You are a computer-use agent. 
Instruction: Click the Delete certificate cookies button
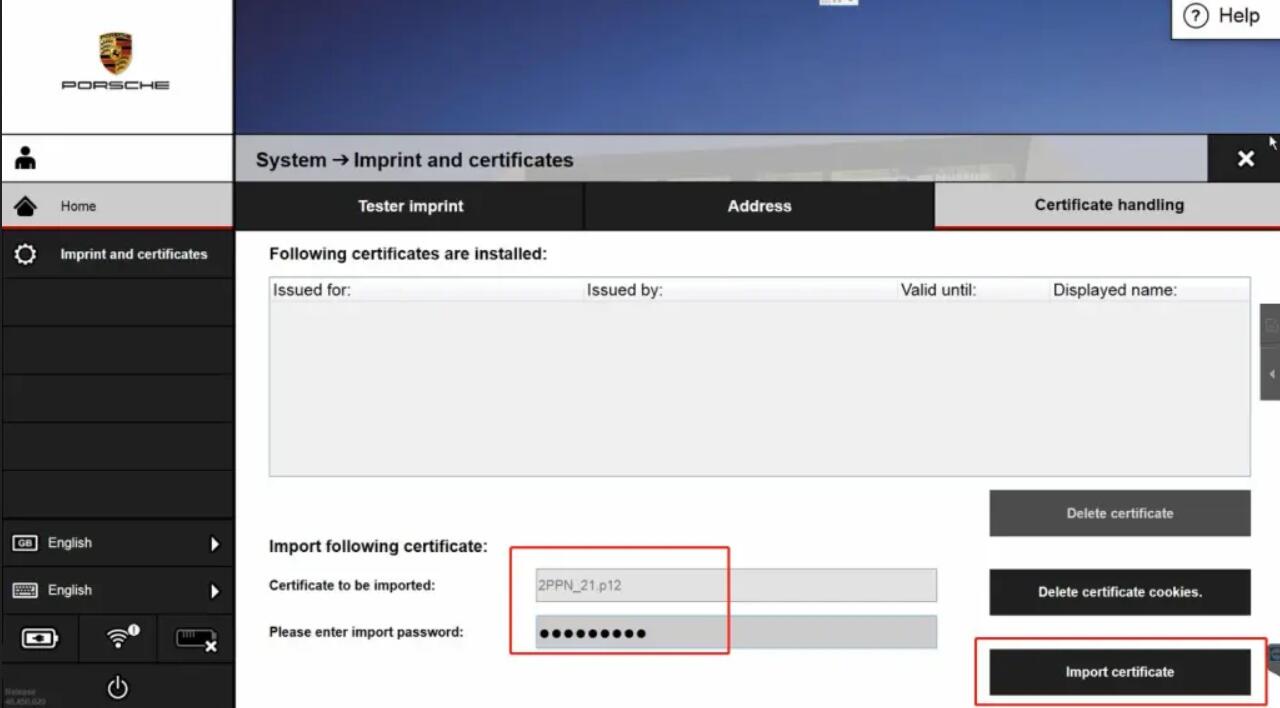click(x=1120, y=592)
